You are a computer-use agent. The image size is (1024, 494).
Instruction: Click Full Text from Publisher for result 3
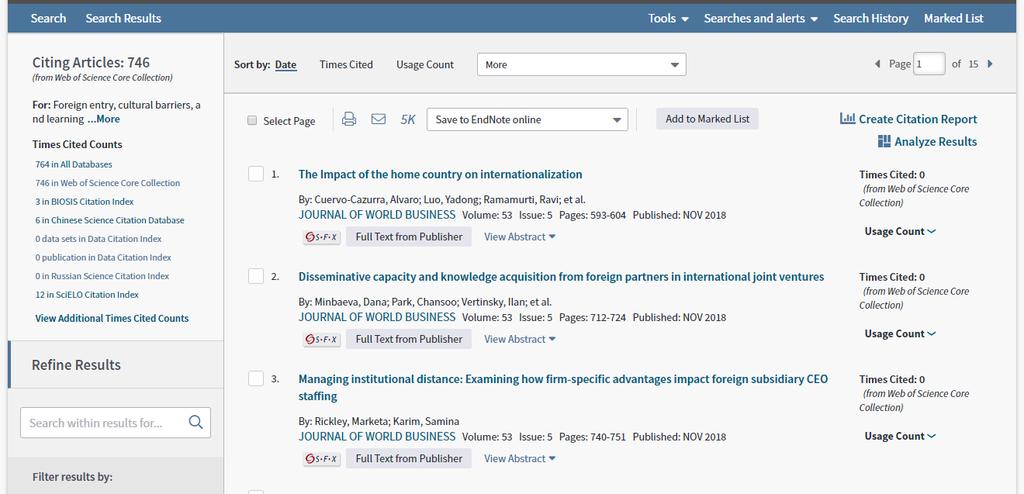tap(409, 459)
